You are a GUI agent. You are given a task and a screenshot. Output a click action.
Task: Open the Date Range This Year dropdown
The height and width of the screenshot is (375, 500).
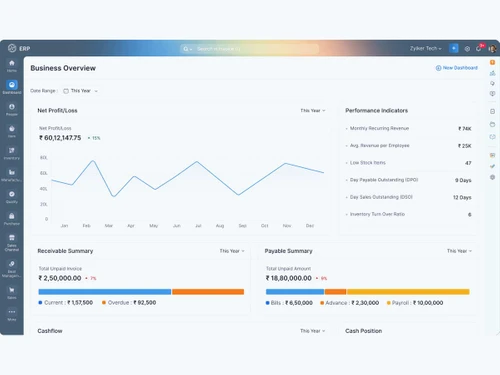81,91
